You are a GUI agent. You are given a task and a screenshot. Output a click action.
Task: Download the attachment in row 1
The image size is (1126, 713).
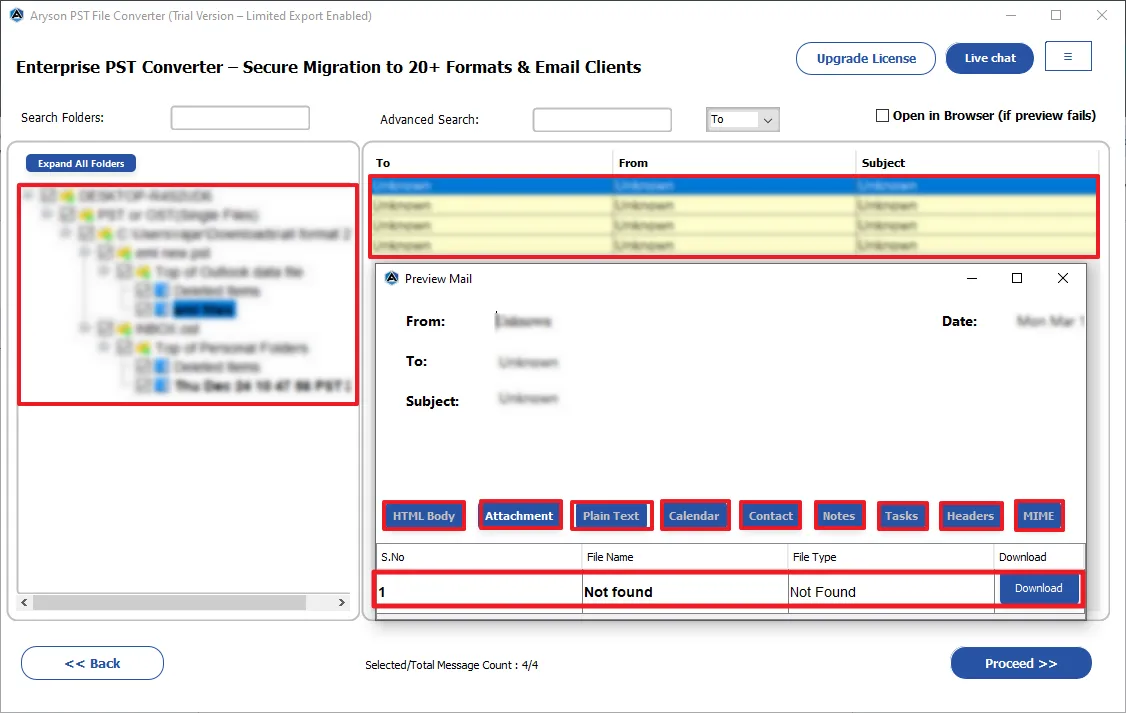(1038, 588)
